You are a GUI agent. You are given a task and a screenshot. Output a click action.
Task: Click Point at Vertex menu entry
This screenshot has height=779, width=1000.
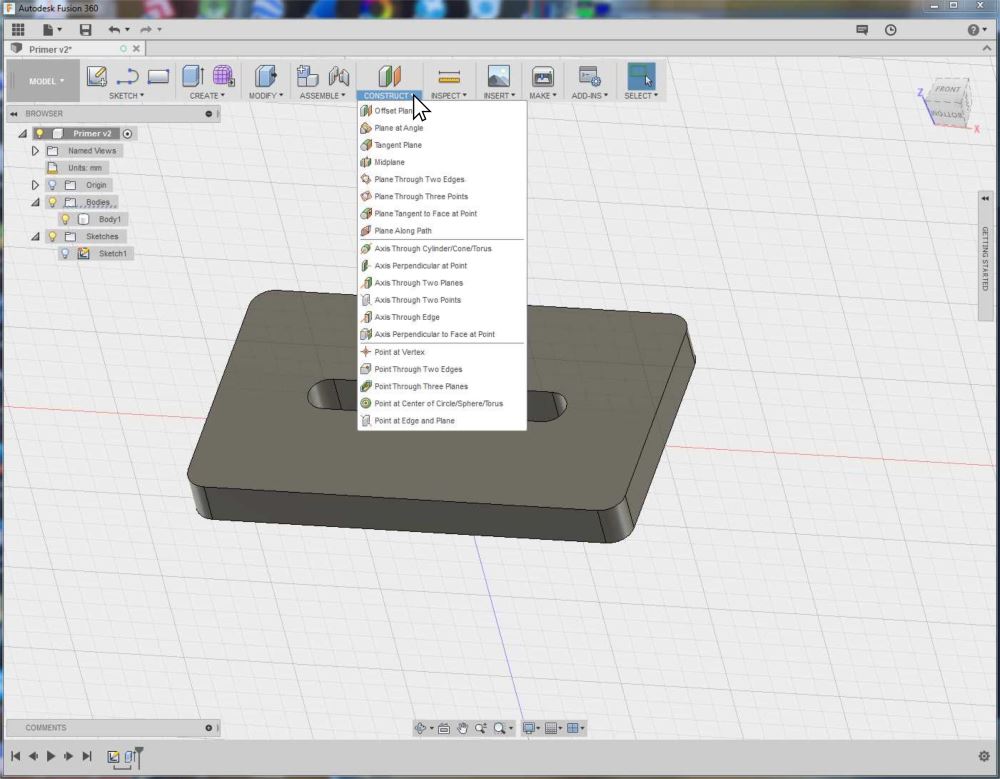(x=397, y=352)
